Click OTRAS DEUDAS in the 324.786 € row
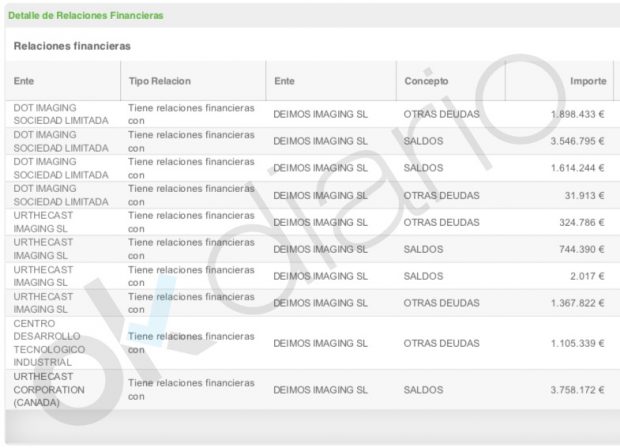The width and height of the screenshot is (620, 448). [x=441, y=222]
